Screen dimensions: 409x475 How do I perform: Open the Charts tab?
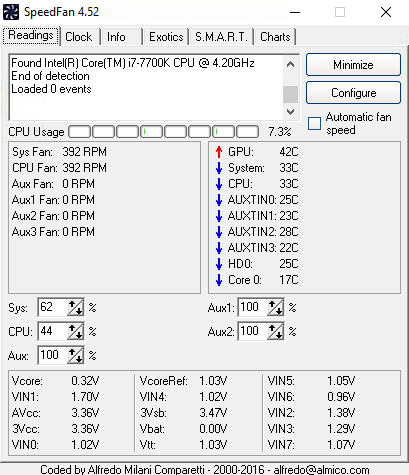point(275,37)
